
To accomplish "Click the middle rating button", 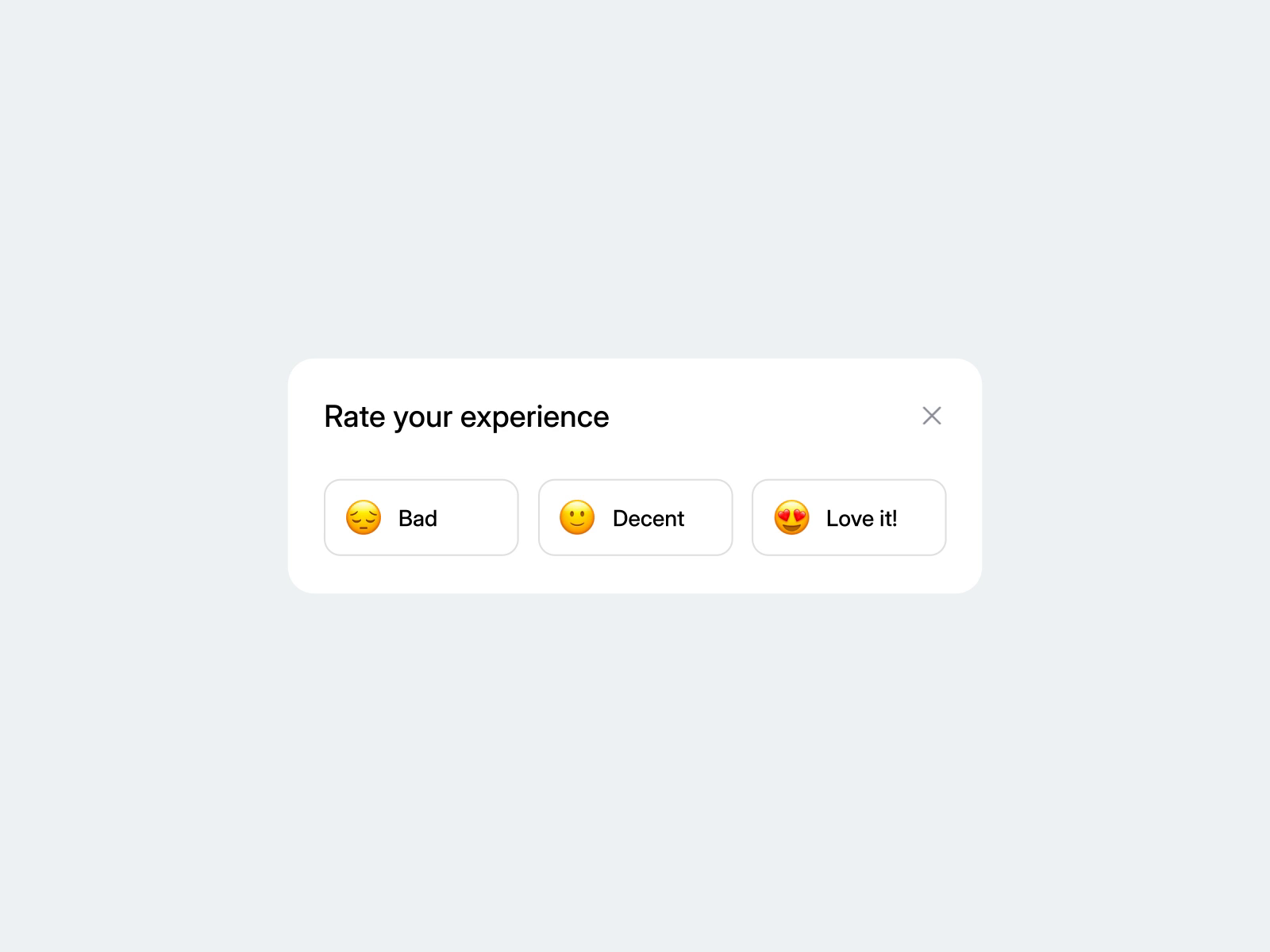I will 635,518.
